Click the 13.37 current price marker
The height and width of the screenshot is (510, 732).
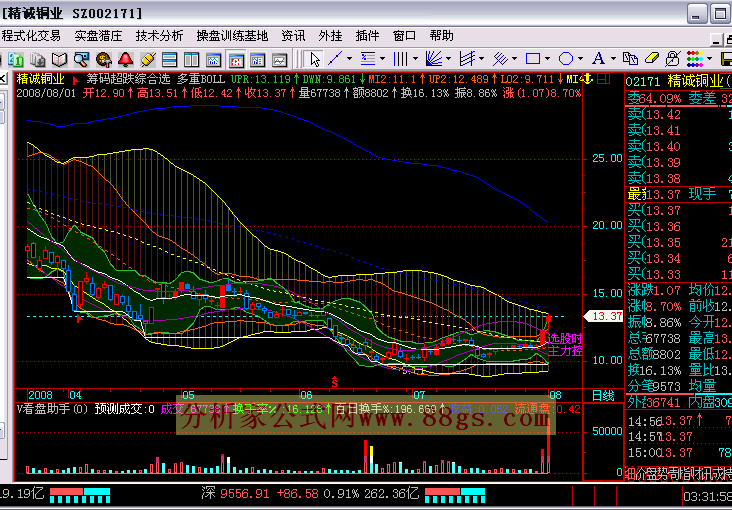click(x=604, y=316)
